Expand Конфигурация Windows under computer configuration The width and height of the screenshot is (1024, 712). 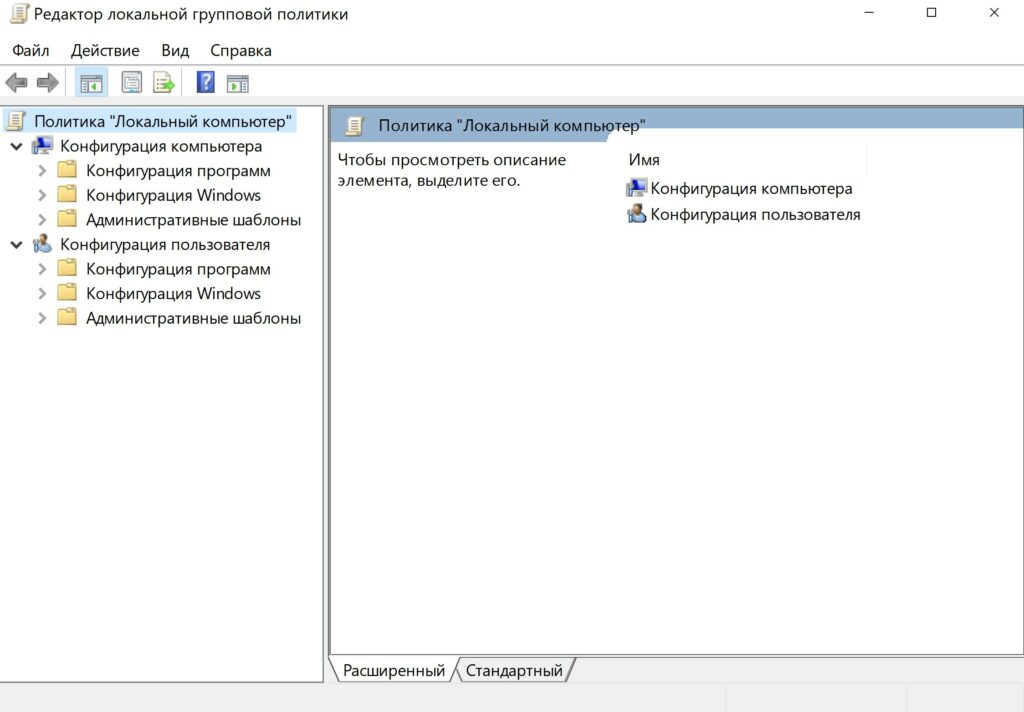click(42, 195)
